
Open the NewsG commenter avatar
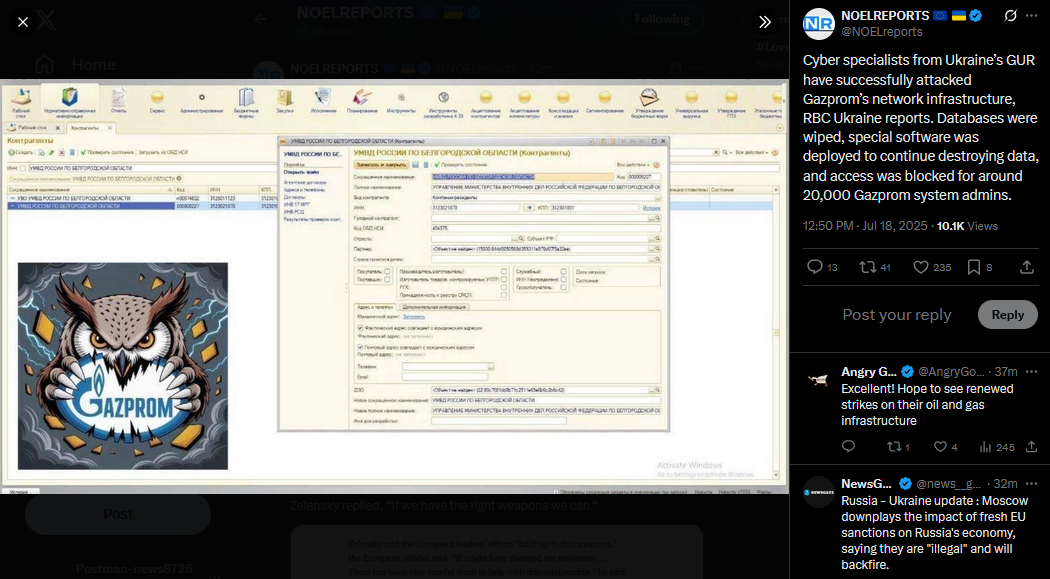tap(818, 492)
